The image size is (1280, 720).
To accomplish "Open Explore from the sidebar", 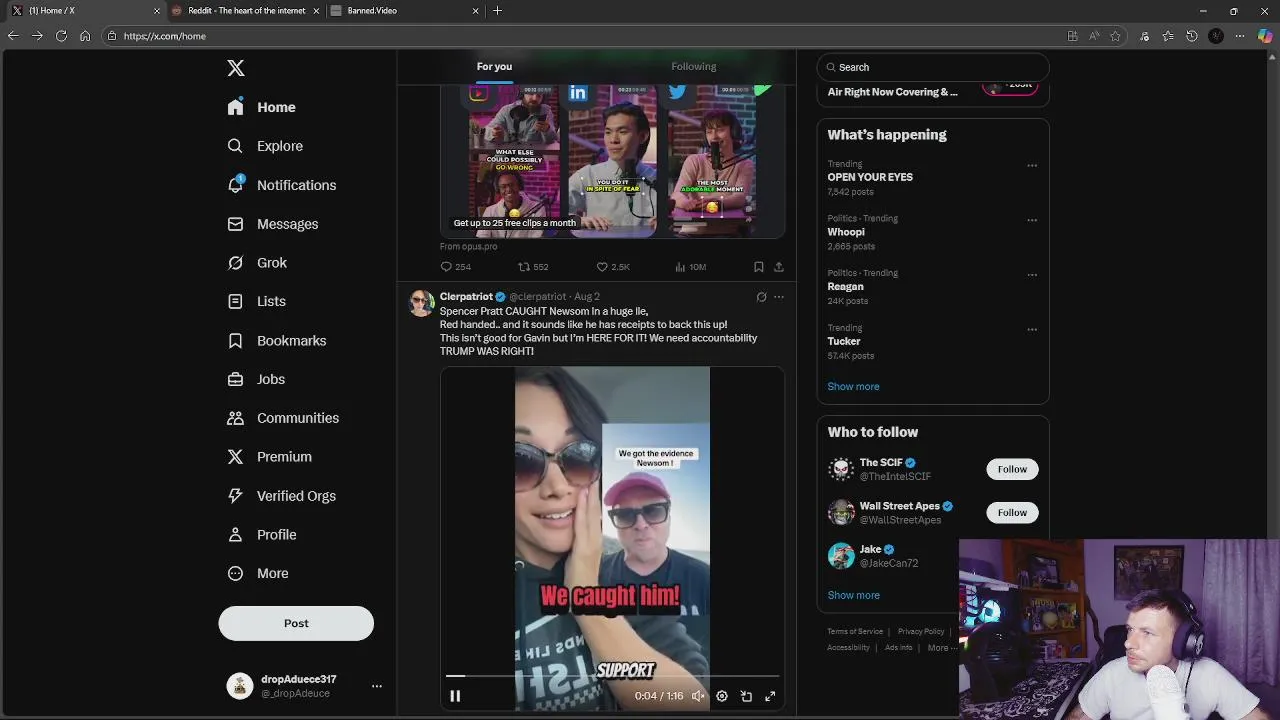I will click(x=264, y=146).
